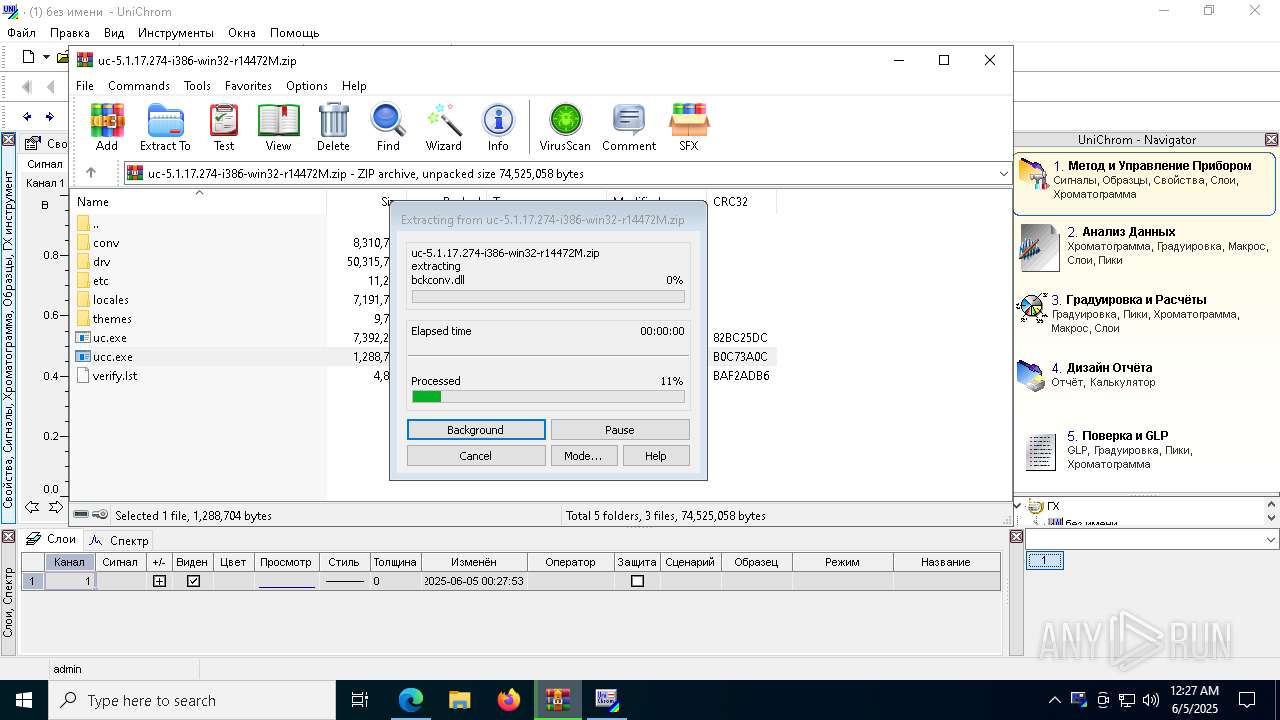
Task: Add a Comment to the archive
Action: tap(629, 127)
